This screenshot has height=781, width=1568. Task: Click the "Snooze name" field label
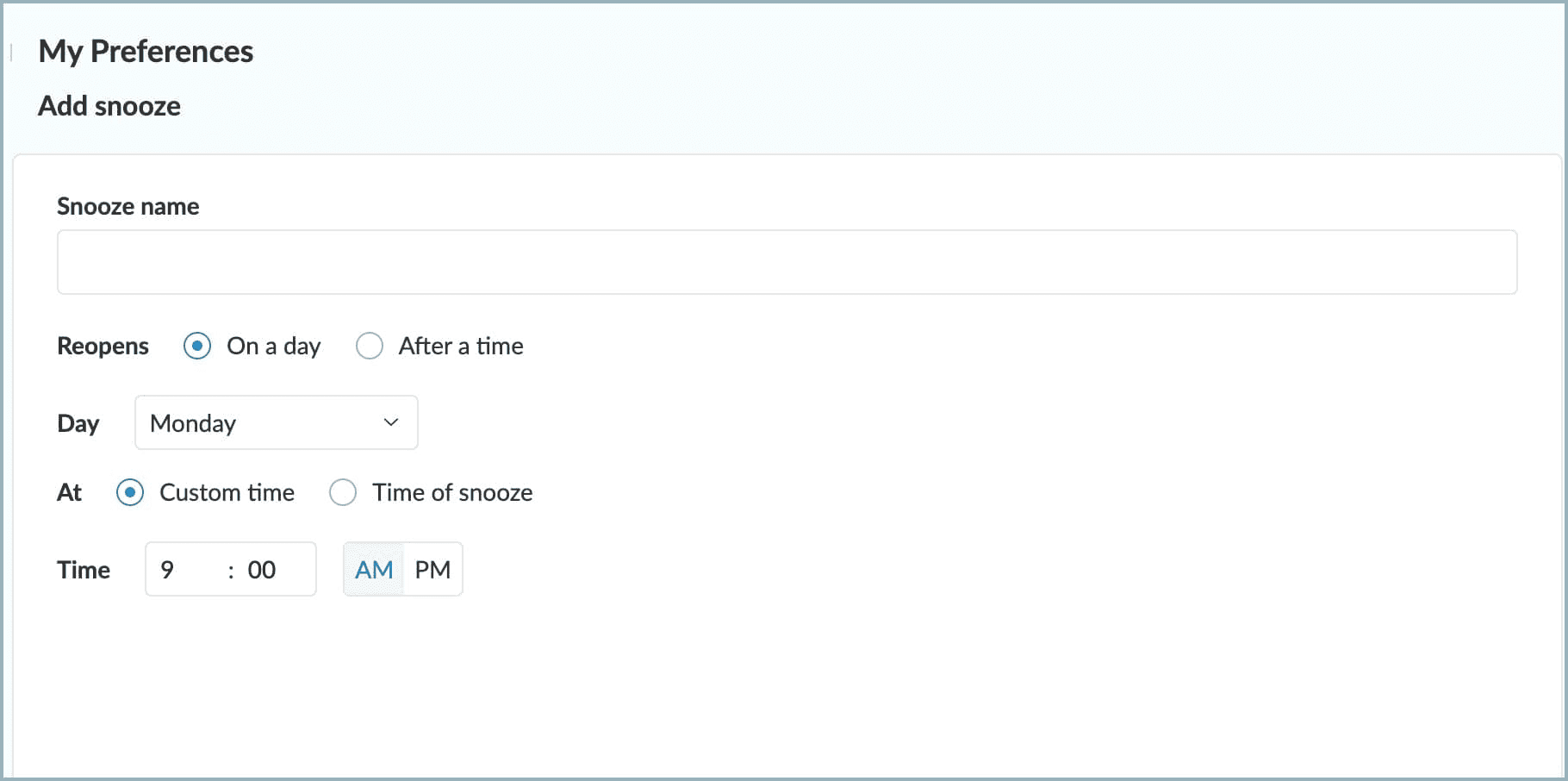[128, 206]
